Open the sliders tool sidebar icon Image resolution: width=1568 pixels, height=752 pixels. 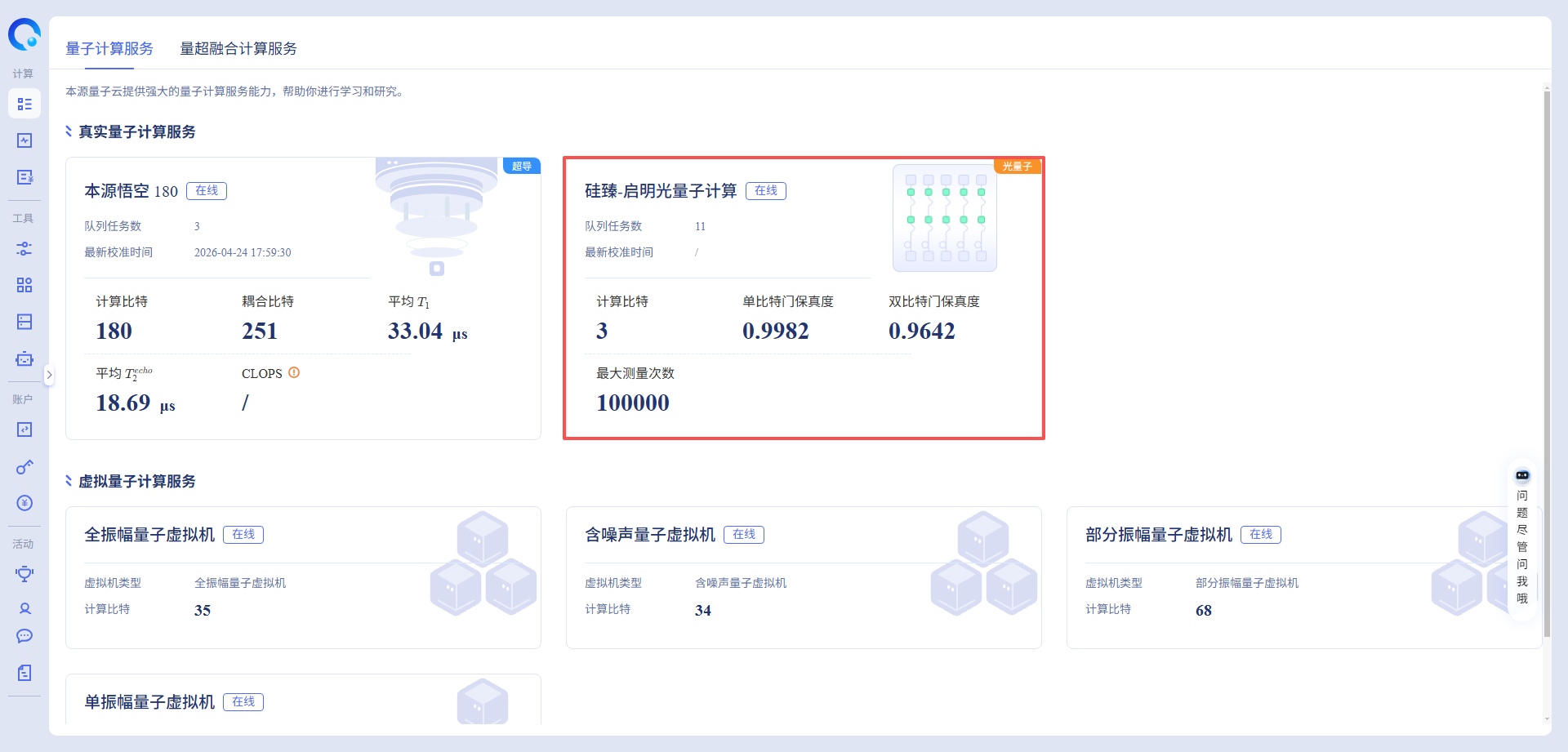point(24,249)
